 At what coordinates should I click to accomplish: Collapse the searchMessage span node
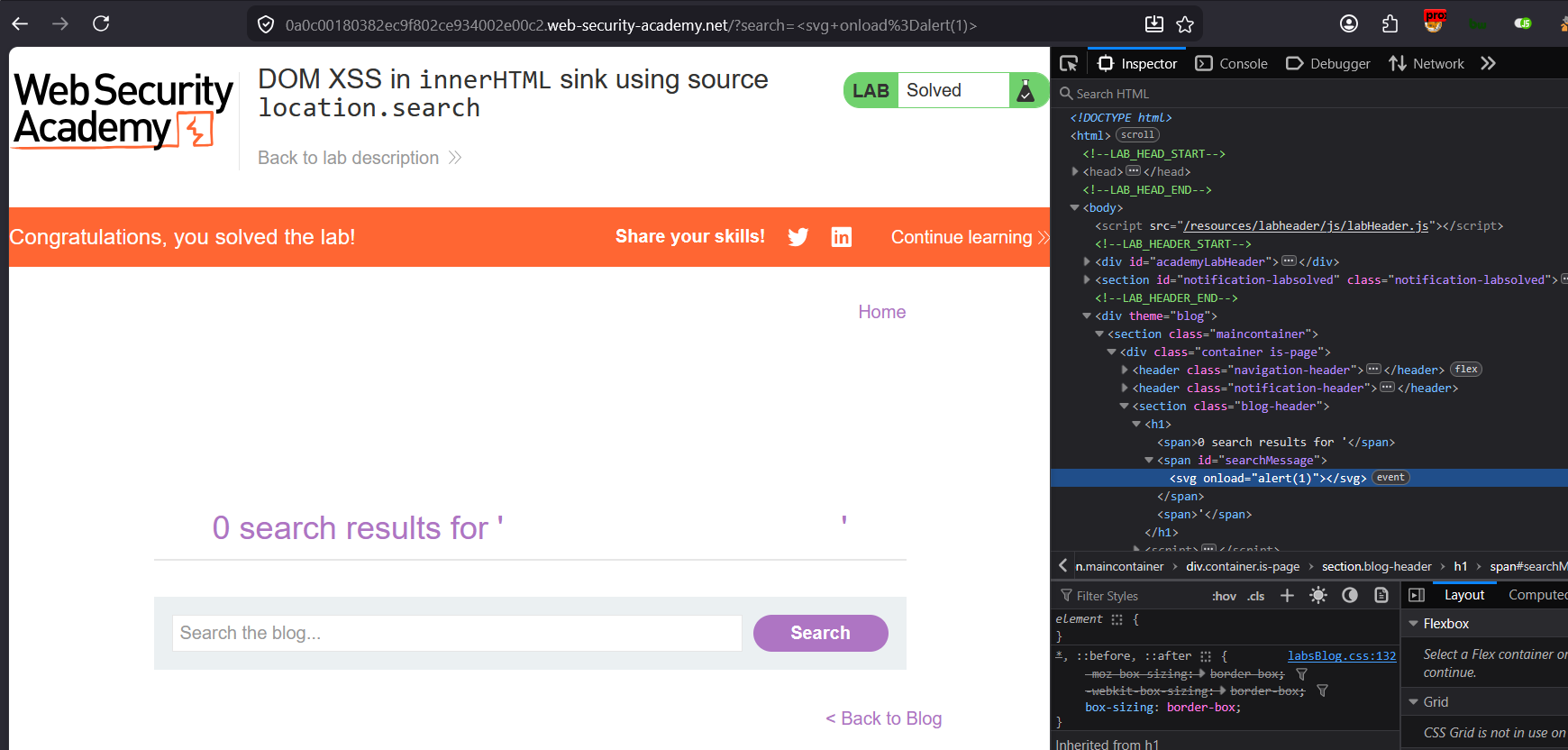(1149, 460)
